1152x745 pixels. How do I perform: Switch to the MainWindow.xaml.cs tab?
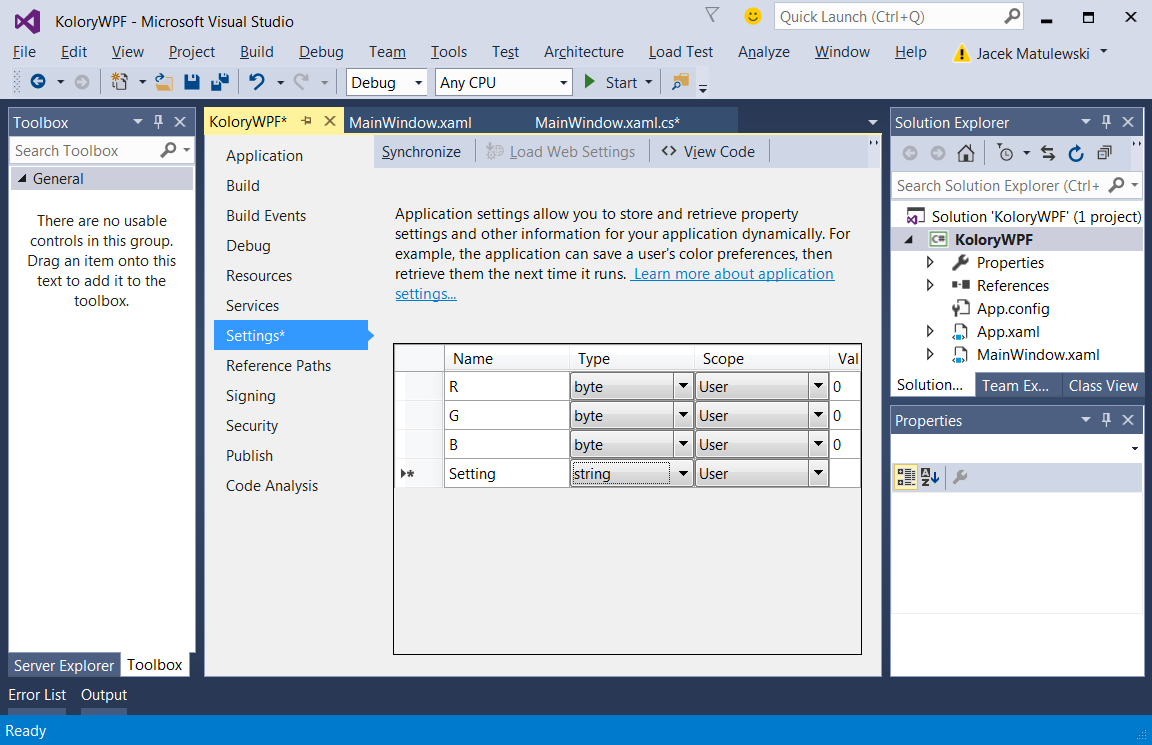607,123
